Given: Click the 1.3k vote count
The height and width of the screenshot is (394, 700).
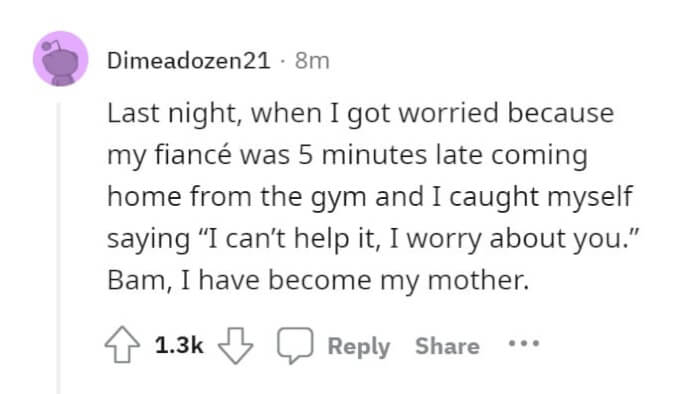Looking at the screenshot, I should [179, 345].
